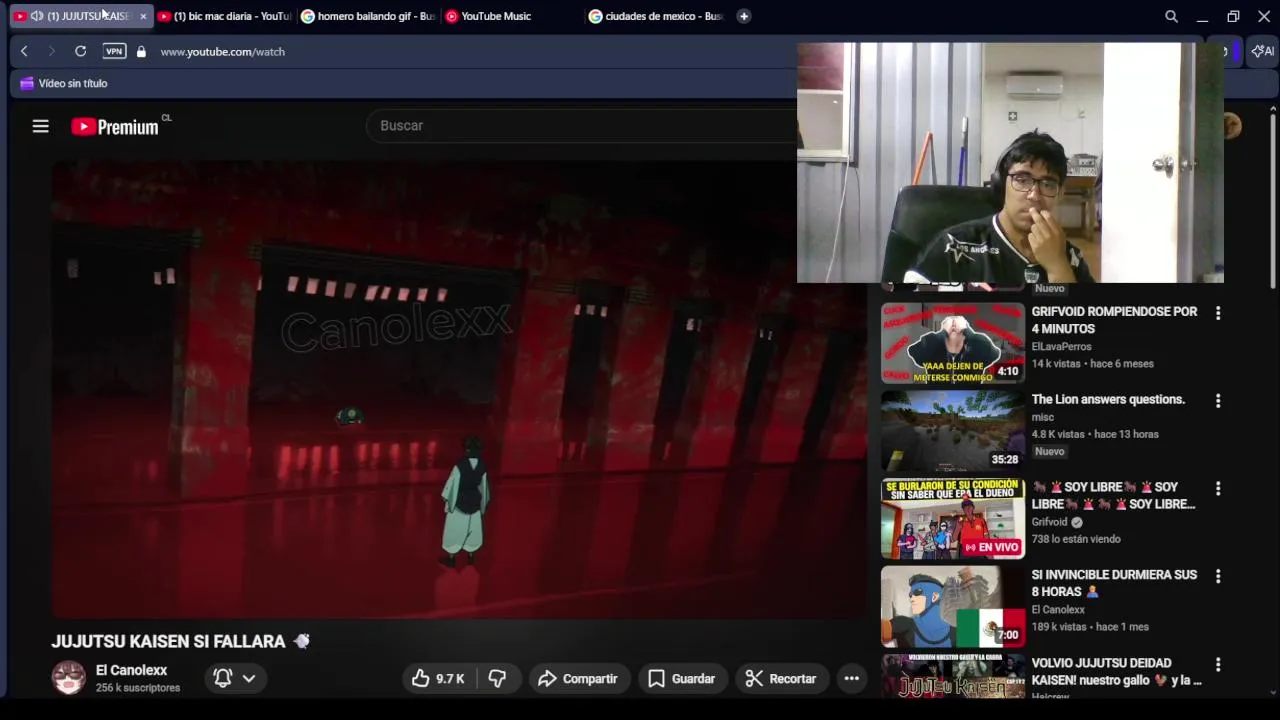Visit ElLavaPerros channel name
Image resolution: width=1280 pixels, height=720 pixels.
pyautogui.click(x=1061, y=346)
